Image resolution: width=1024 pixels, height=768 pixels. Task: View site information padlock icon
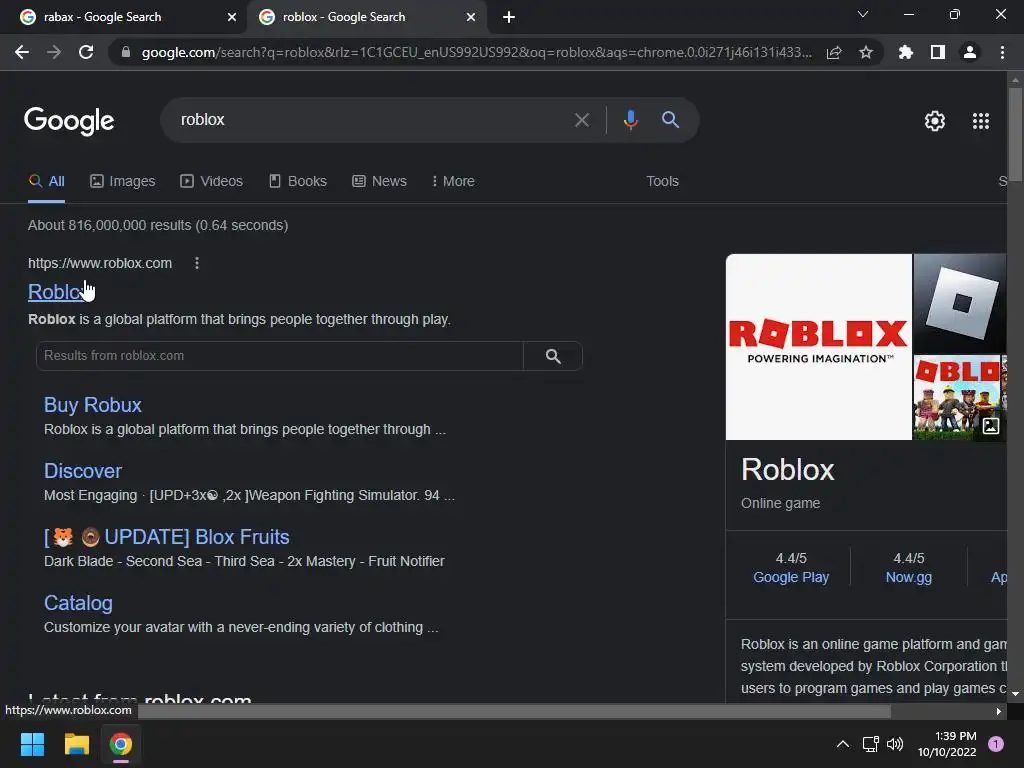(126, 52)
